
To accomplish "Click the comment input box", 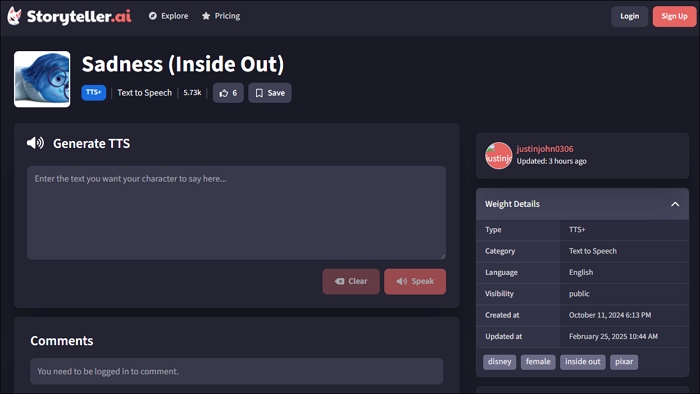I will [237, 371].
